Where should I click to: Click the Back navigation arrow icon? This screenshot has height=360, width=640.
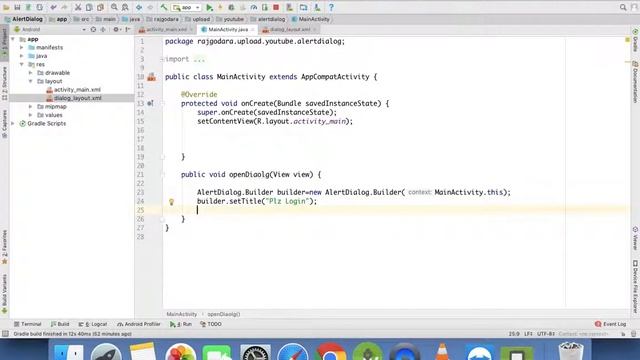[x=139, y=7]
